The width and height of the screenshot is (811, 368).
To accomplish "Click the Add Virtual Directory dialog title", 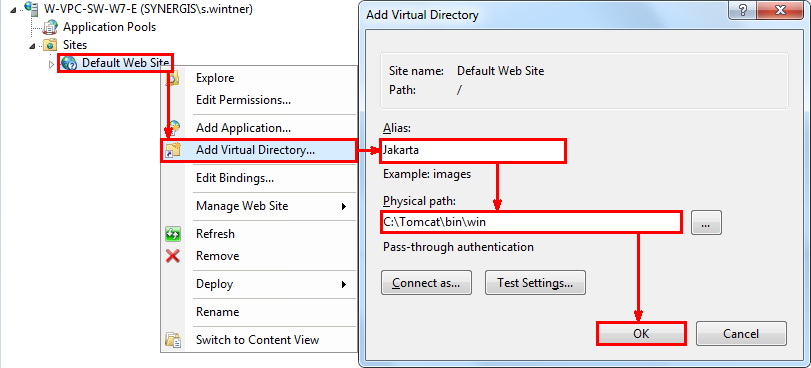I will (x=422, y=14).
